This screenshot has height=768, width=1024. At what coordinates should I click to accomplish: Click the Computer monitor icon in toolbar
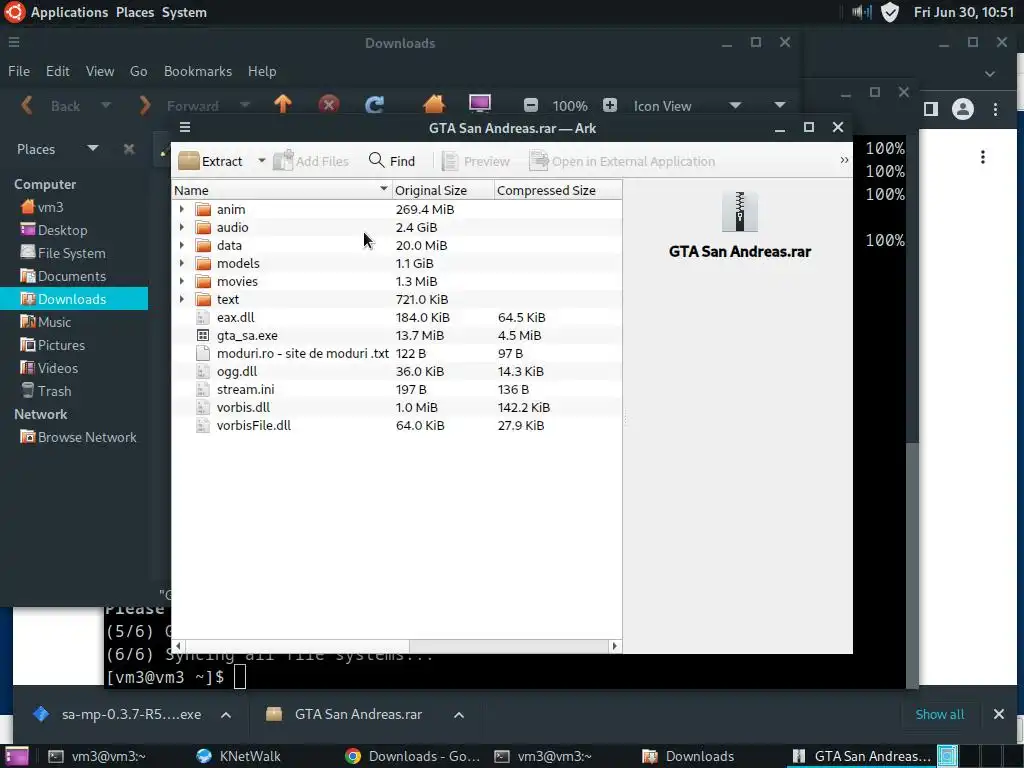click(x=480, y=104)
